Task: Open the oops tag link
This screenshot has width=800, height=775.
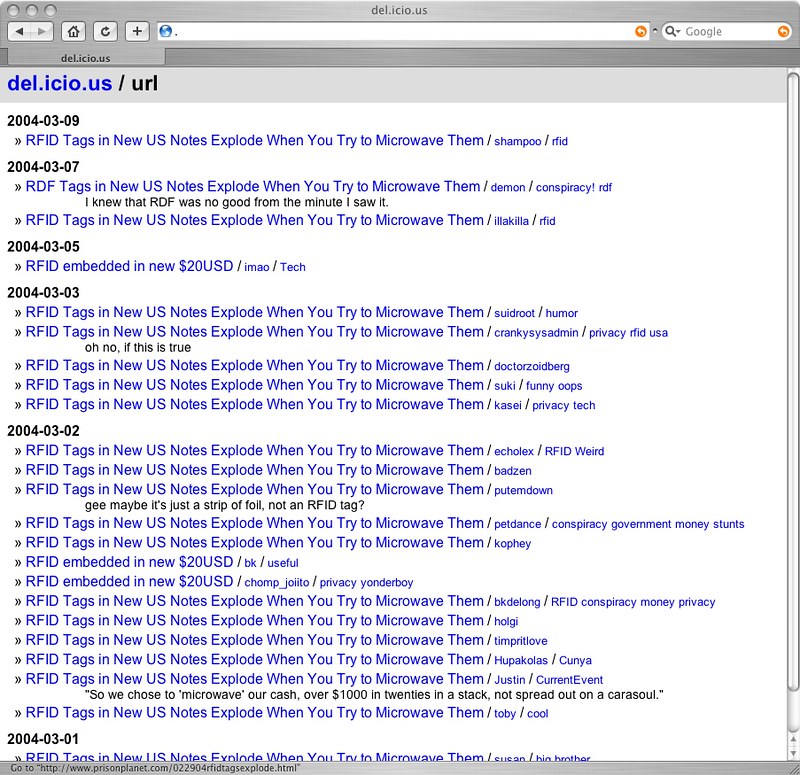Action: point(570,386)
